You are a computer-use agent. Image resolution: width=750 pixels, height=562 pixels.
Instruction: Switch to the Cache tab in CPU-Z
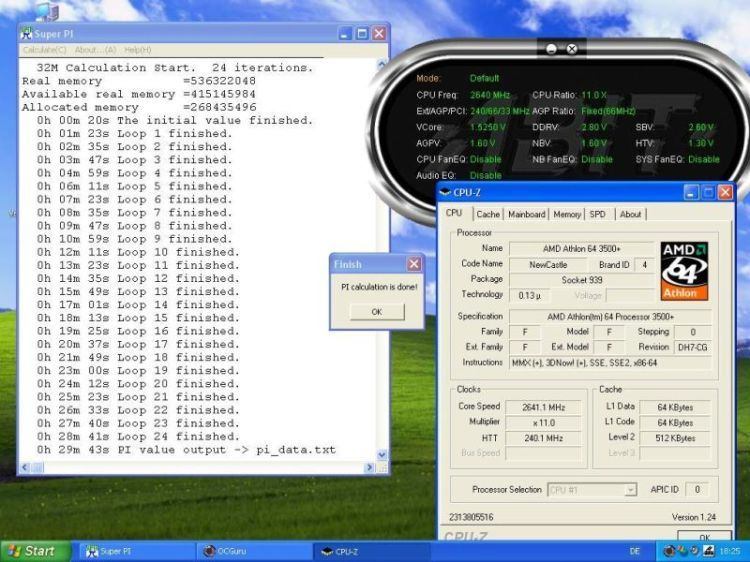[488, 214]
